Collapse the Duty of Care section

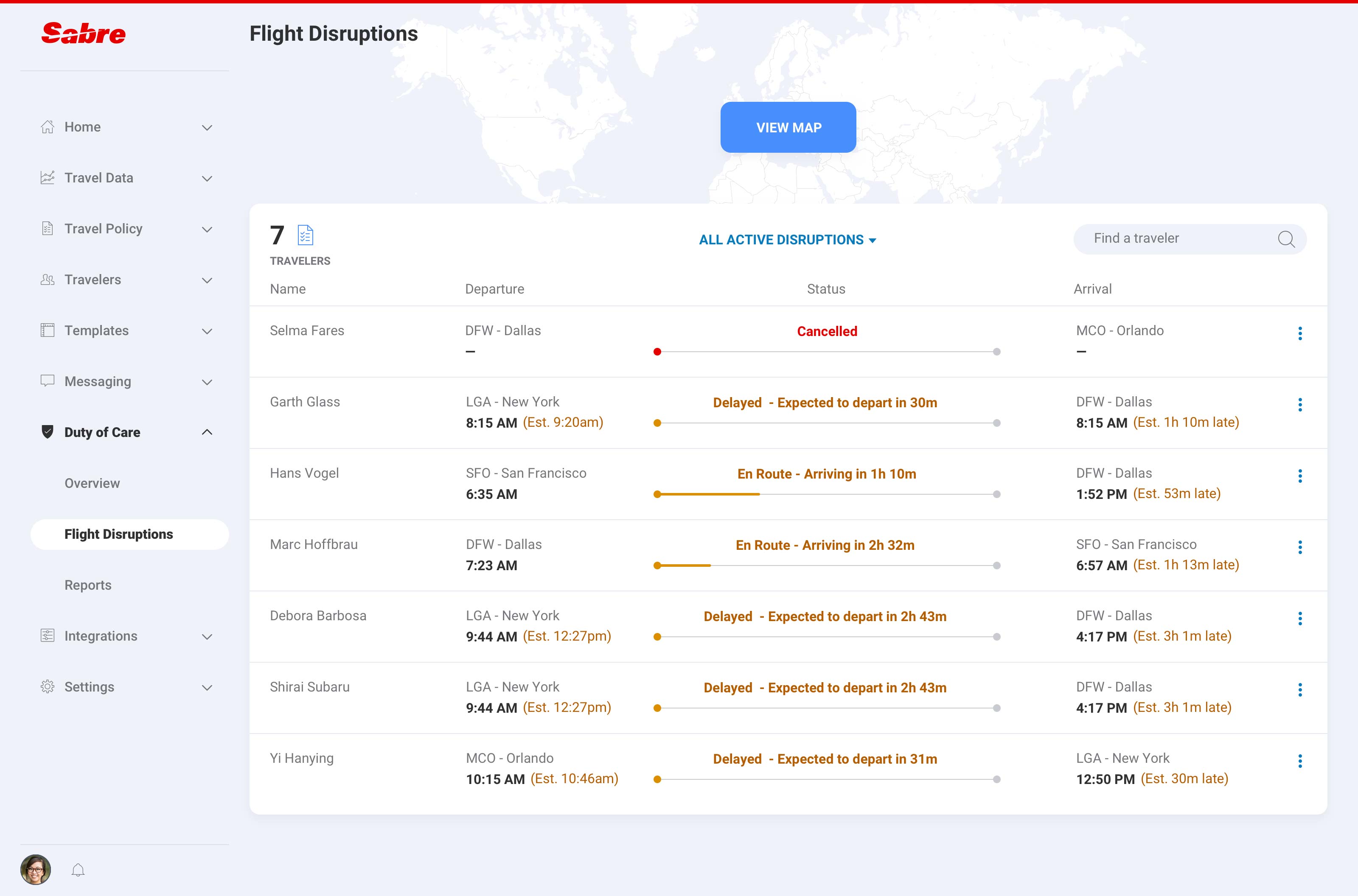[207, 432]
